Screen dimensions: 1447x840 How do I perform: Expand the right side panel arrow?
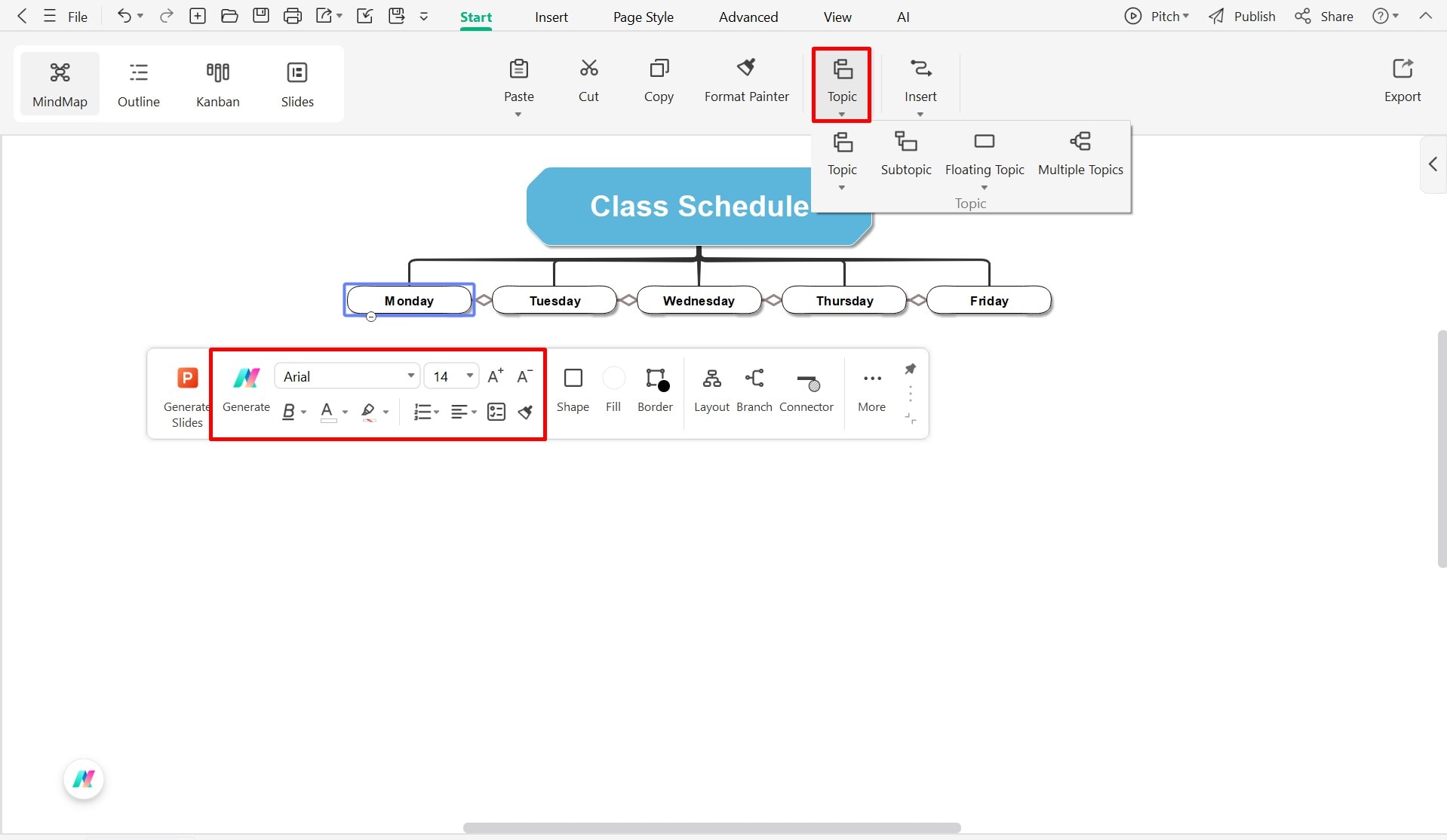click(1433, 164)
